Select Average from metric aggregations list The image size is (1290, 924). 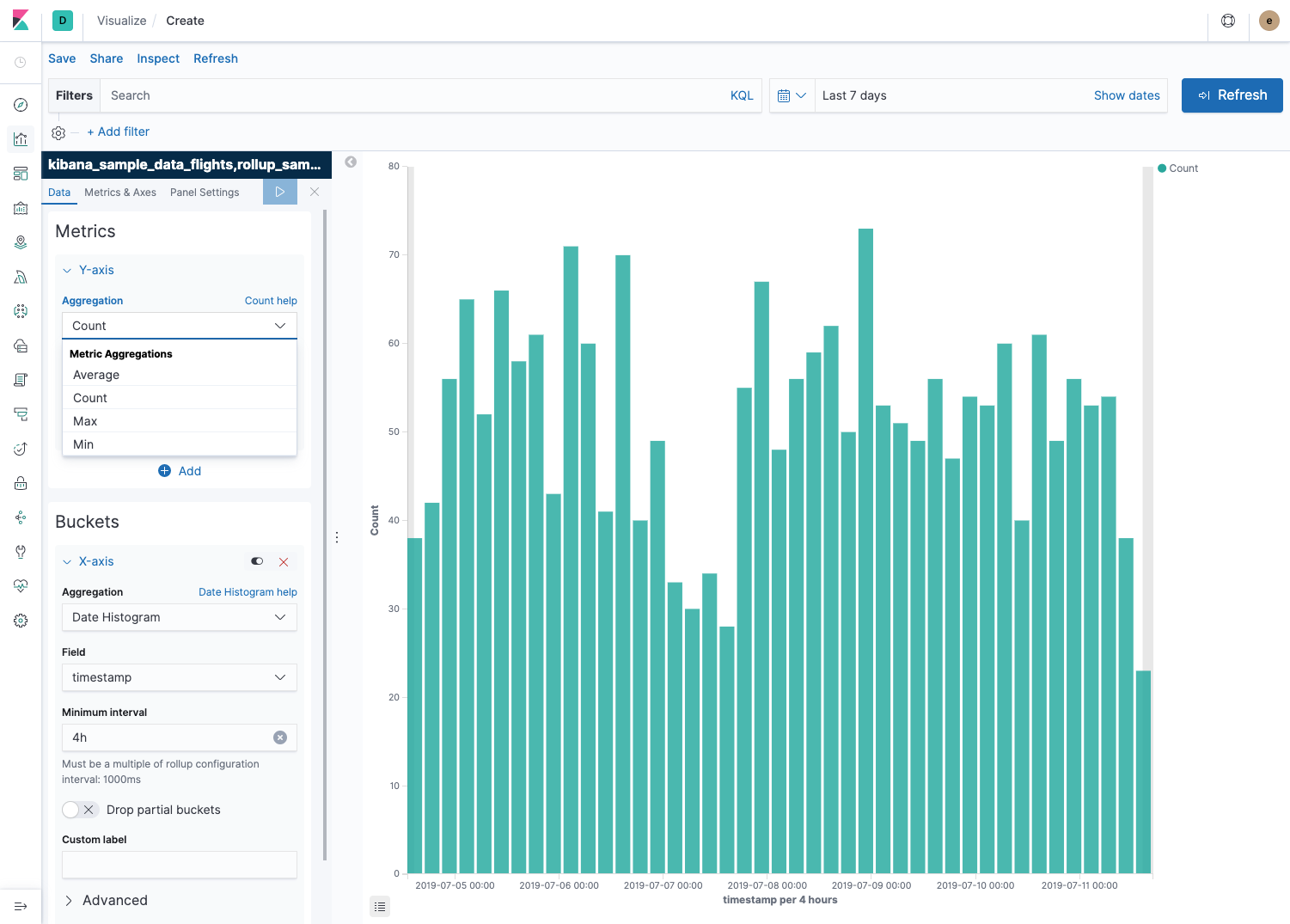click(96, 375)
